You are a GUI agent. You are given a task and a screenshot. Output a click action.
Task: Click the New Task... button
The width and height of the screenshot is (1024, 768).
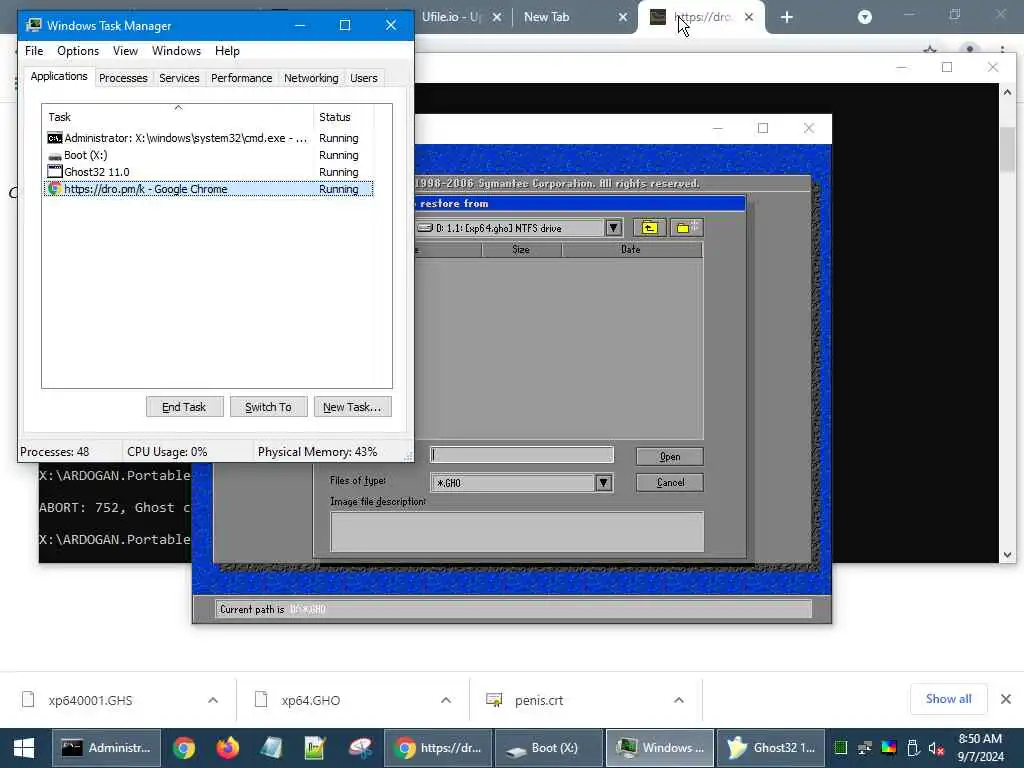pyautogui.click(x=352, y=407)
